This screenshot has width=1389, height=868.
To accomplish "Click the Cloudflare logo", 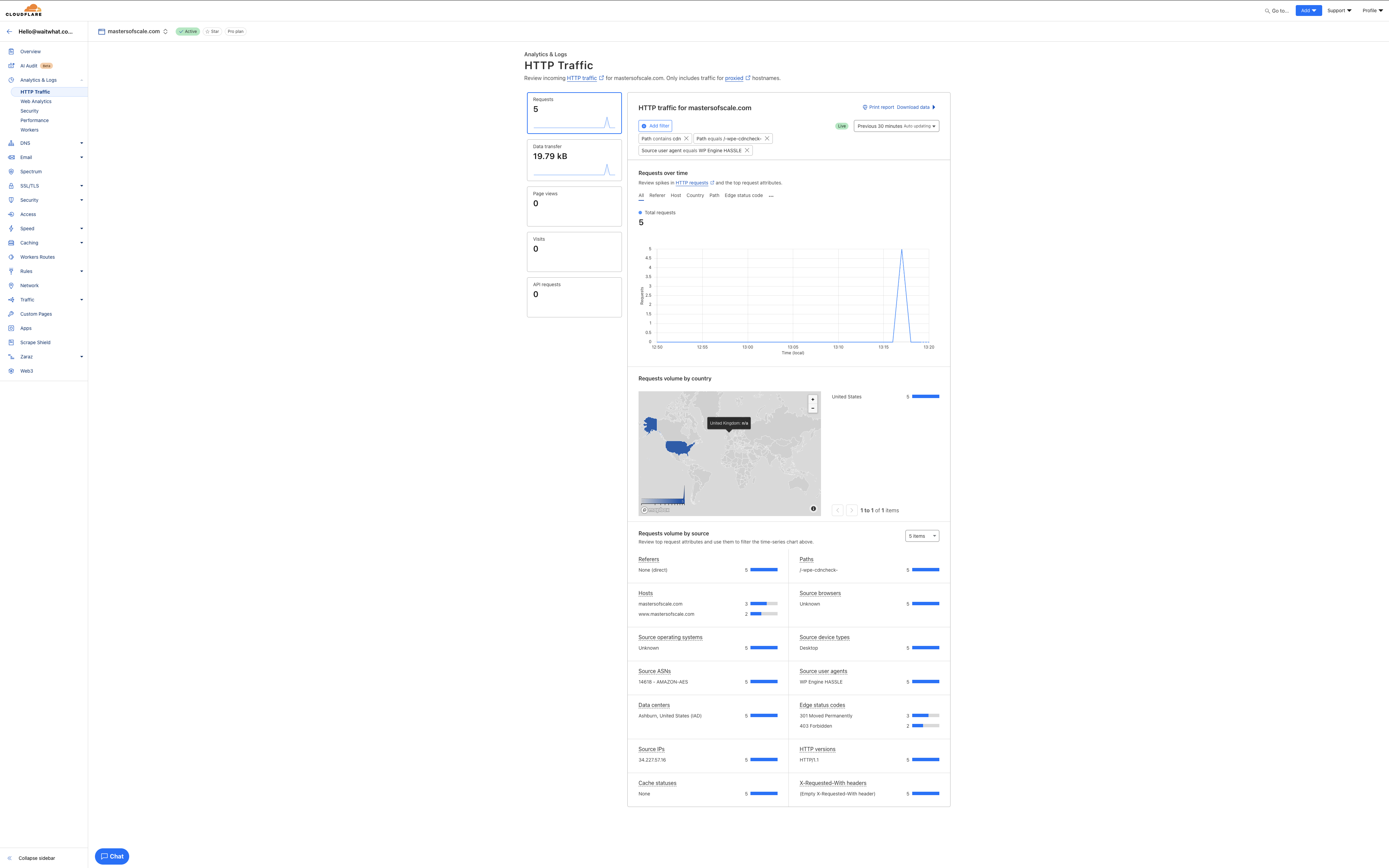I will 23,10.
